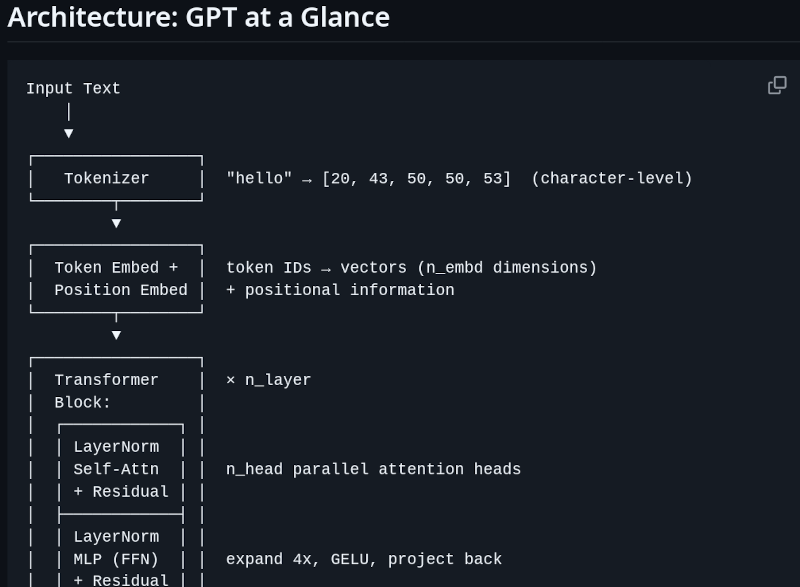The width and height of the screenshot is (800, 587).
Task: Click the "Architecture: GPT at a Glance" heading
Action: (199, 17)
